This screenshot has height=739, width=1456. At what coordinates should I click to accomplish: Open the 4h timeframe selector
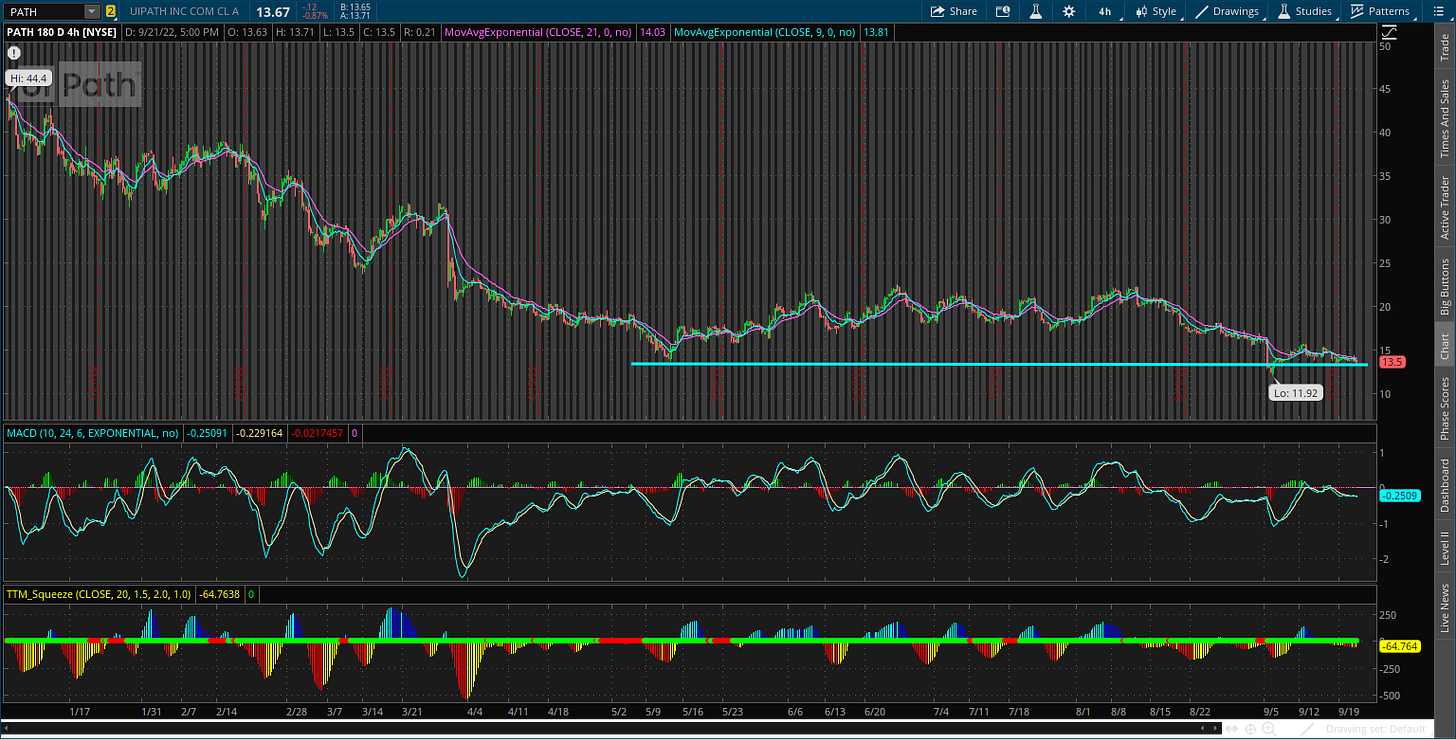(x=1104, y=11)
